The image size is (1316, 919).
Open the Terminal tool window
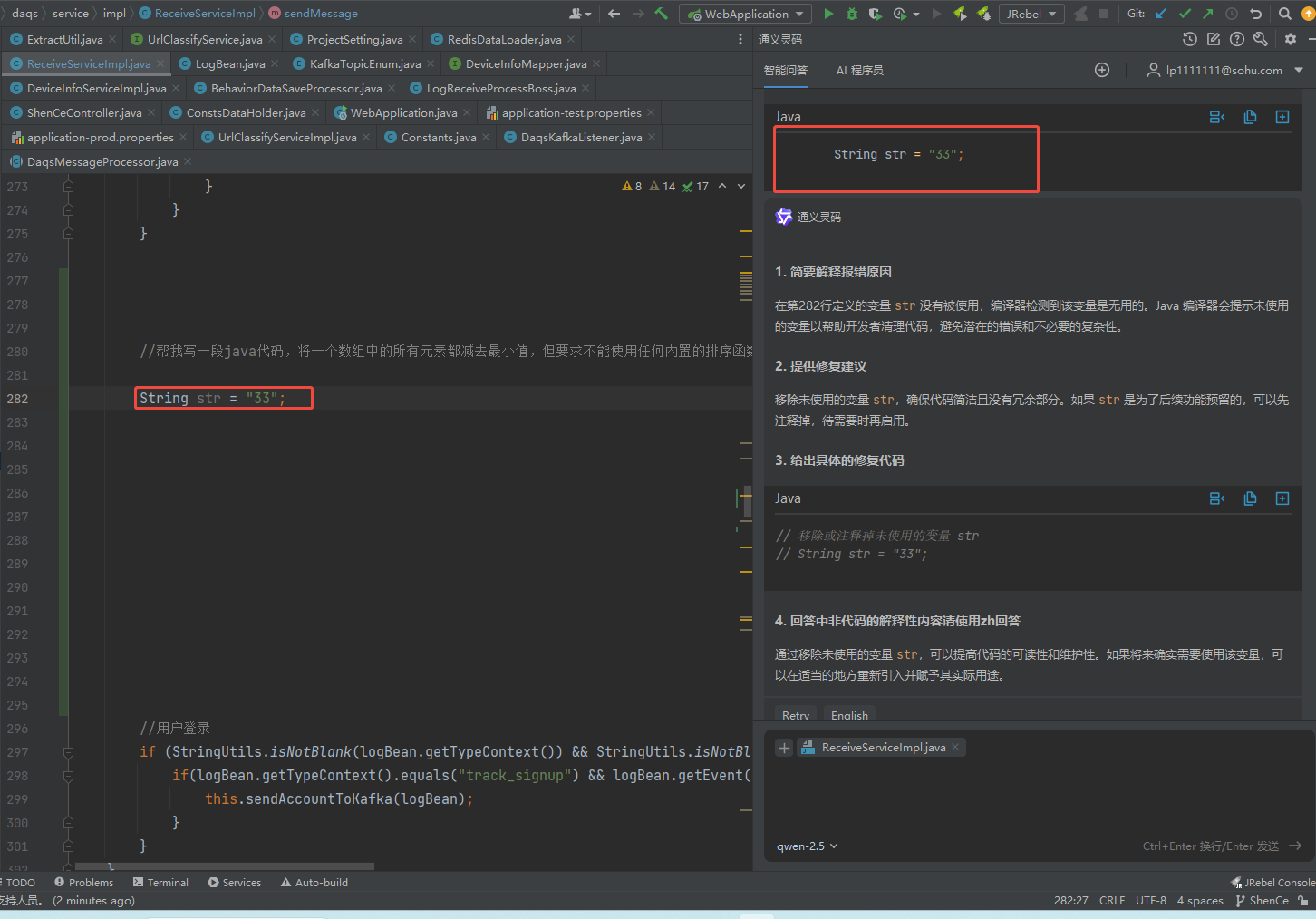coord(160,882)
